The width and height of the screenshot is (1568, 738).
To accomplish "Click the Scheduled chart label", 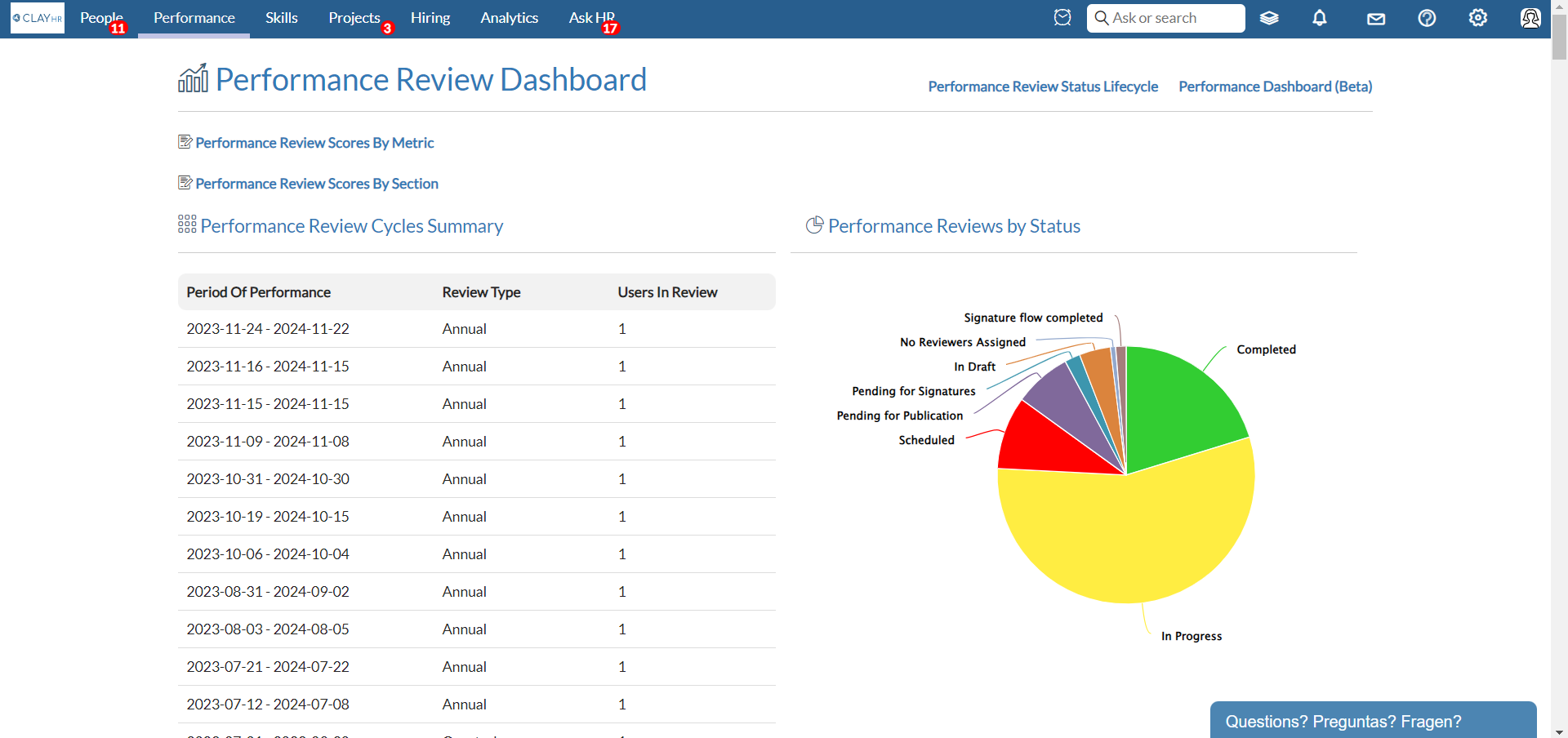I will point(926,440).
